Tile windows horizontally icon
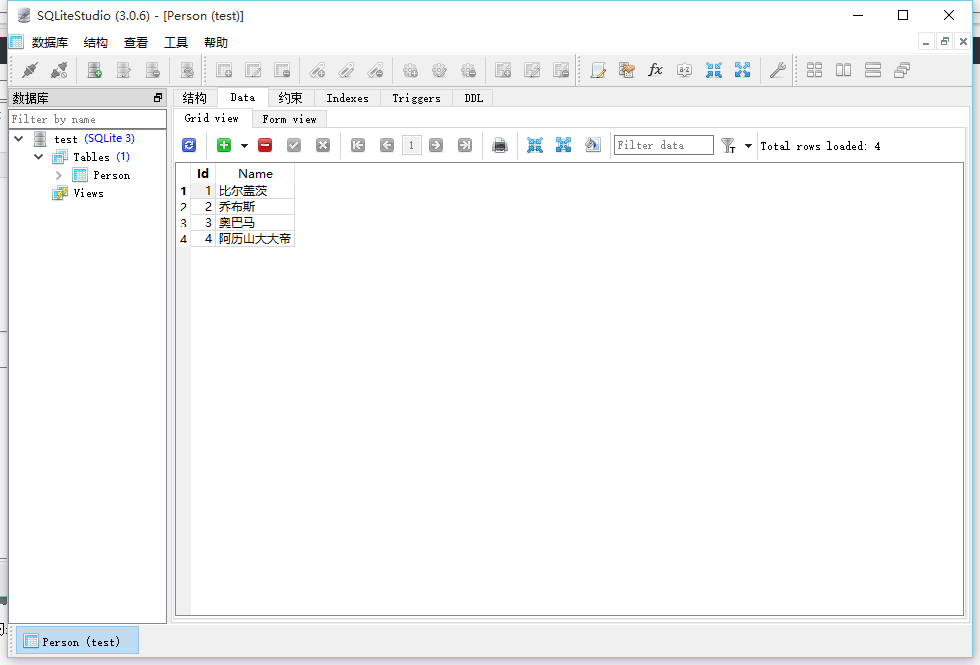Image resolution: width=980 pixels, height=665 pixels. click(844, 70)
